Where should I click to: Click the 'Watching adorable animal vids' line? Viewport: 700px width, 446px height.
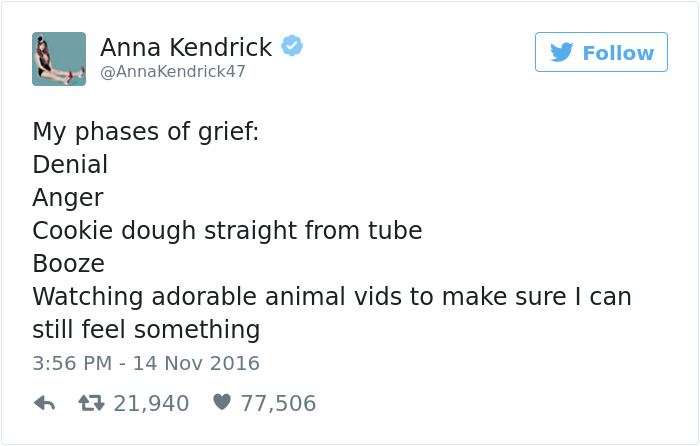click(x=332, y=296)
